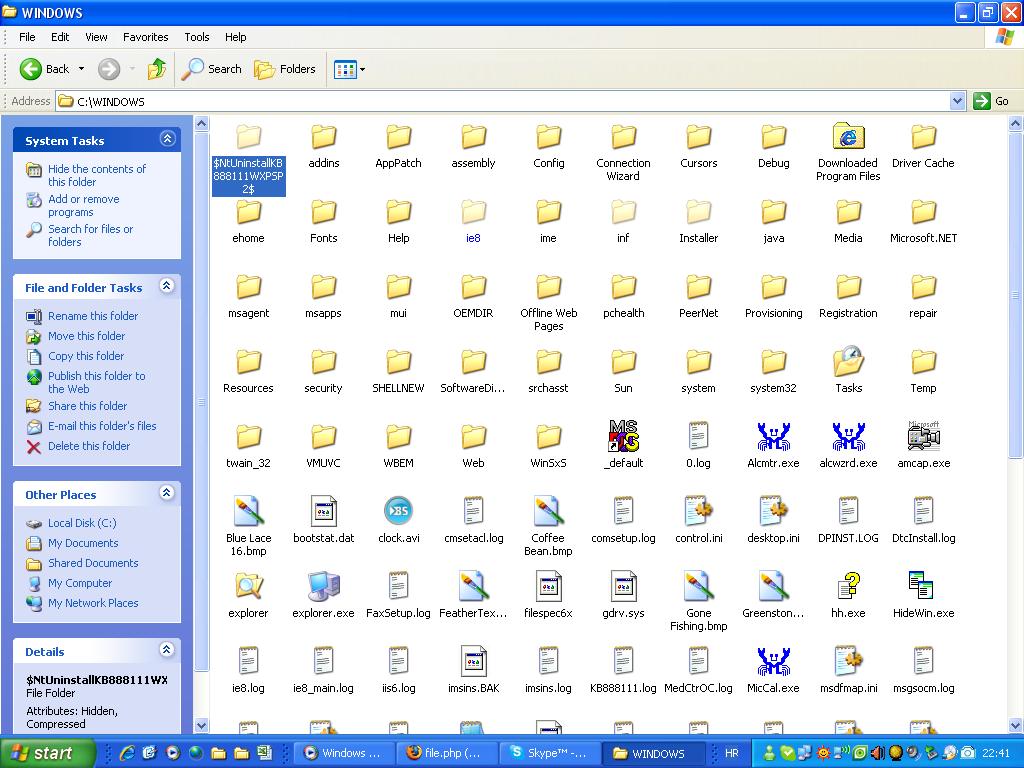This screenshot has width=1024, height=768.
Task: Select the Alcmtr.exe icon
Action: pos(773,437)
